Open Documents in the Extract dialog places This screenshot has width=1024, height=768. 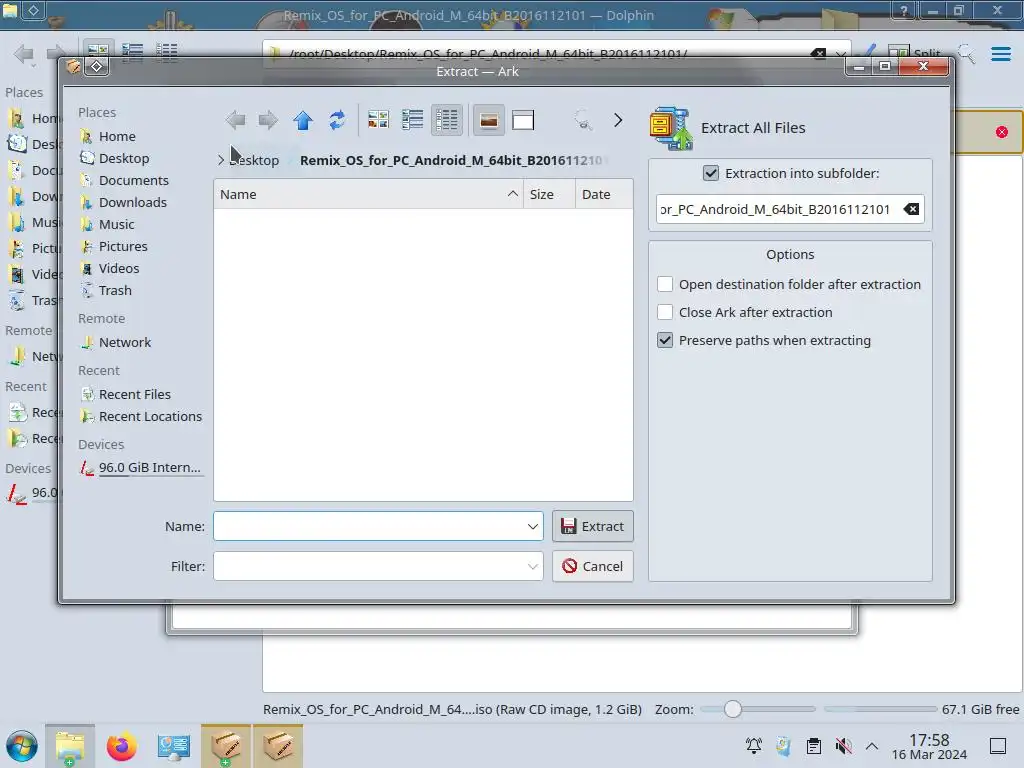pos(133,180)
